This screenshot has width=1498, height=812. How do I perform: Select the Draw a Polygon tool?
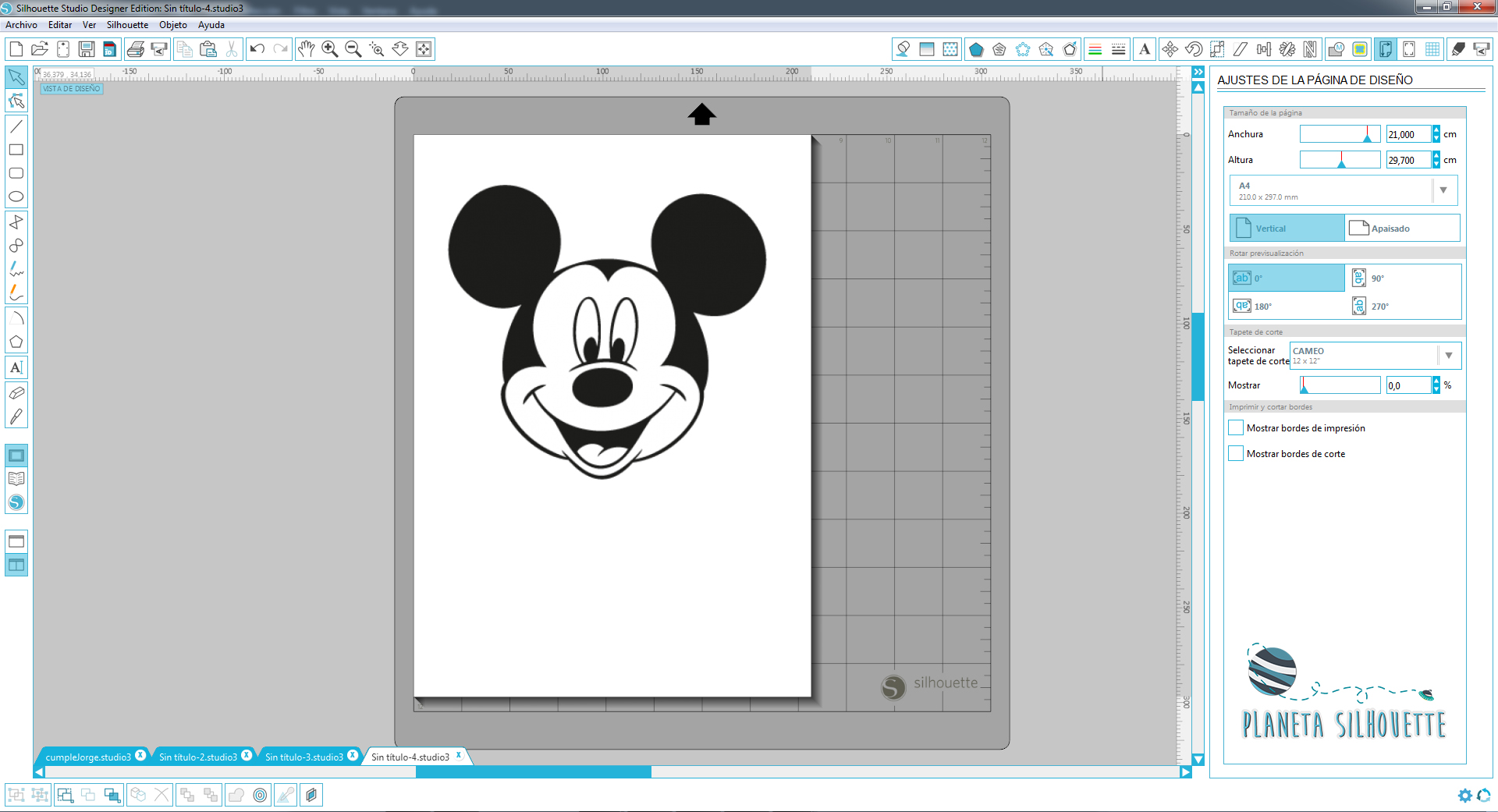click(x=16, y=222)
